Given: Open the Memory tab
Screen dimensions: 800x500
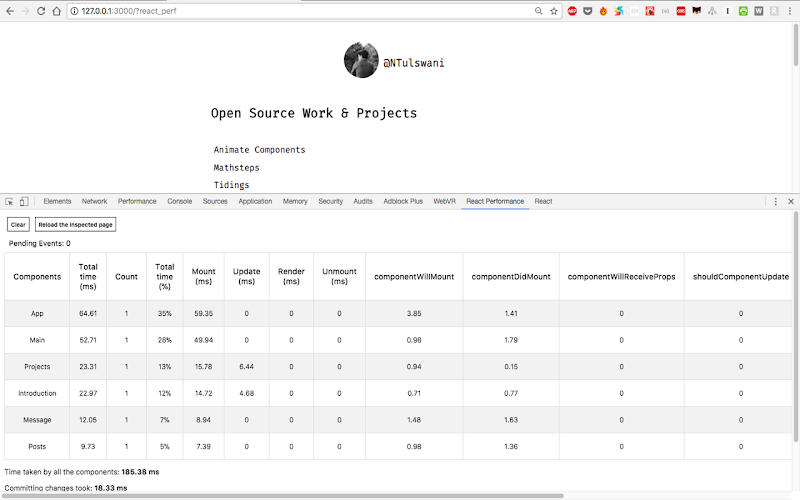Looking at the screenshot, I should (x=295, y=202).
